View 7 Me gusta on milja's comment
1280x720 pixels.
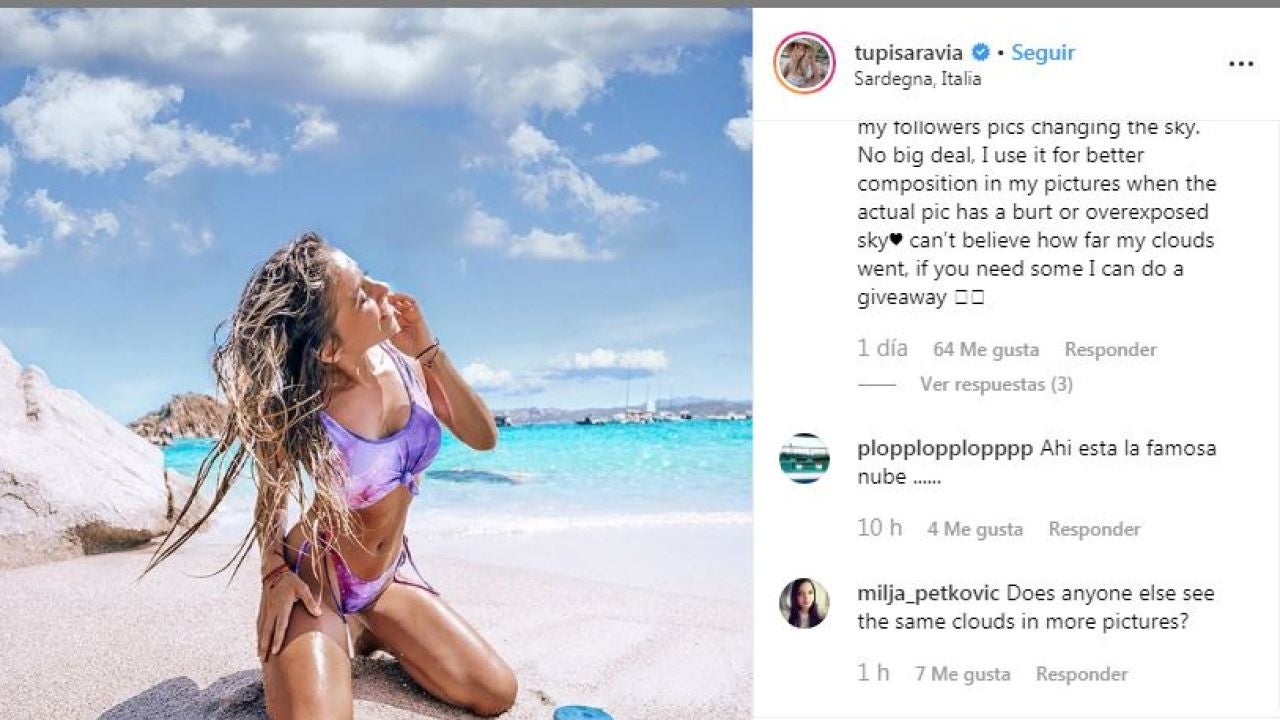coord(963,674)
